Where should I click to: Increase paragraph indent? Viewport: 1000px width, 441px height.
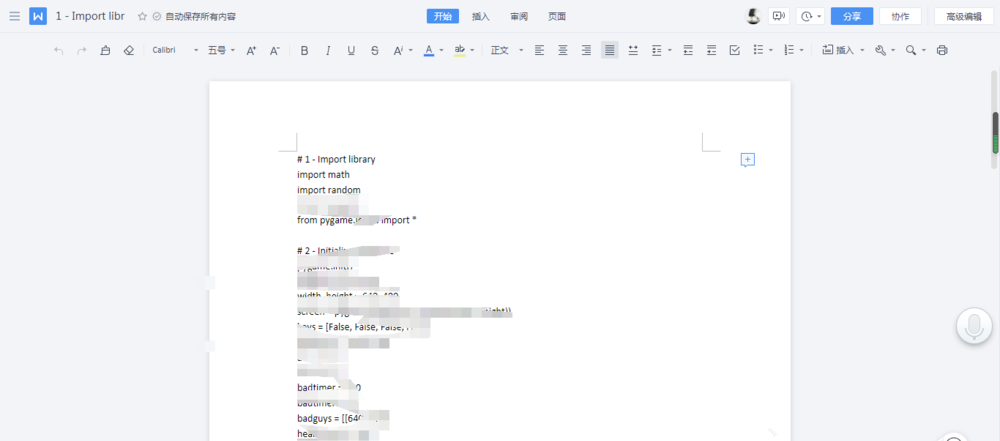tap(711, 50)
